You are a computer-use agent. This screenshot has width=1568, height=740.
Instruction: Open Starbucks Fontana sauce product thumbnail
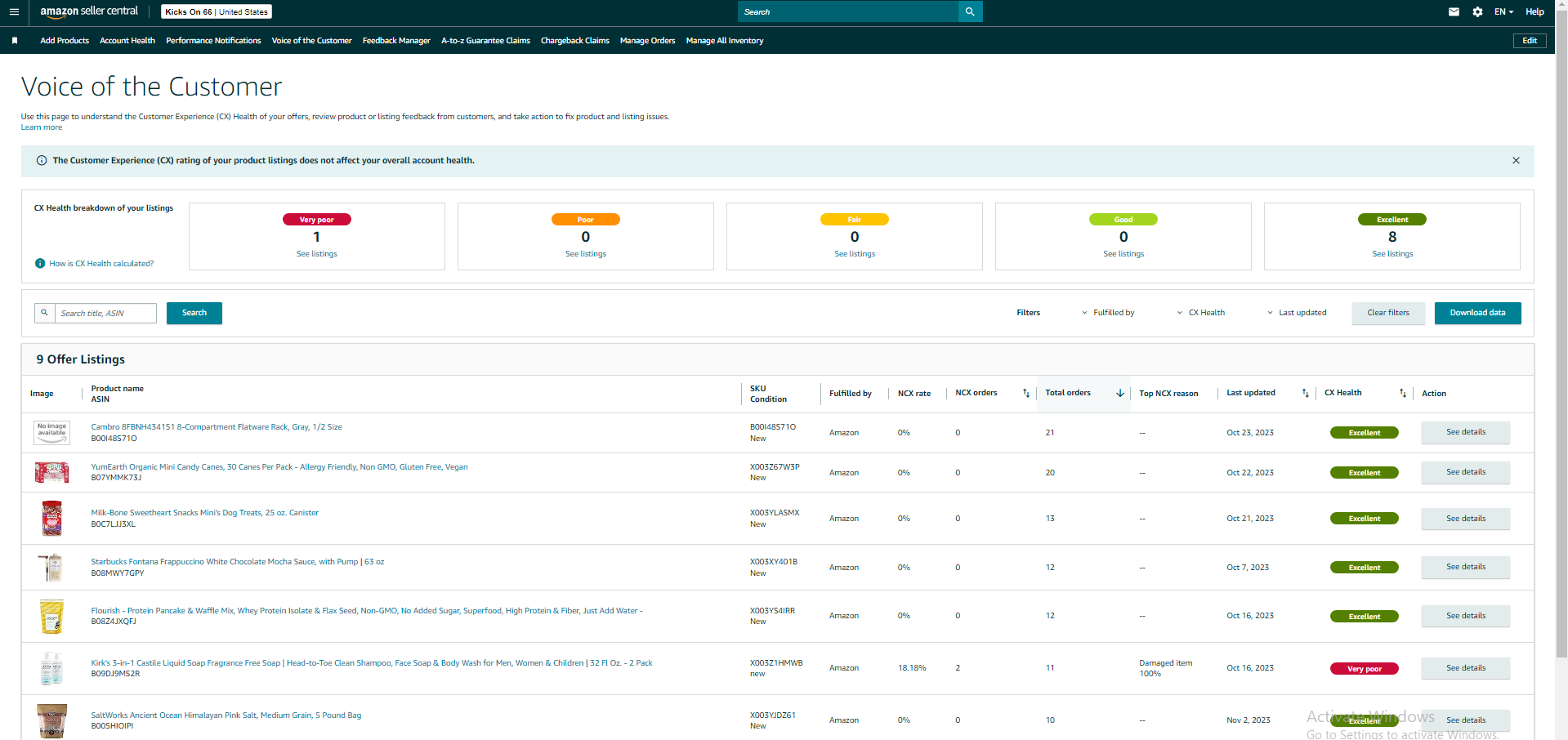[x=51, y=567]
